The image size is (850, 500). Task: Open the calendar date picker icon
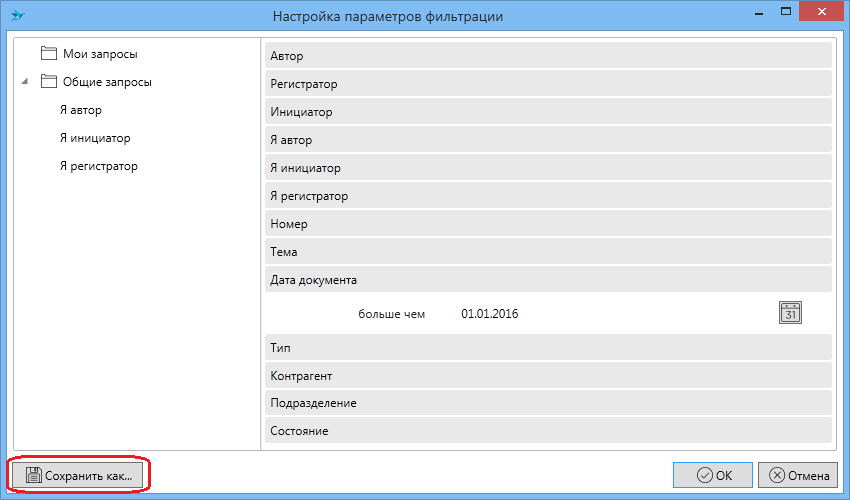[790, 313]
